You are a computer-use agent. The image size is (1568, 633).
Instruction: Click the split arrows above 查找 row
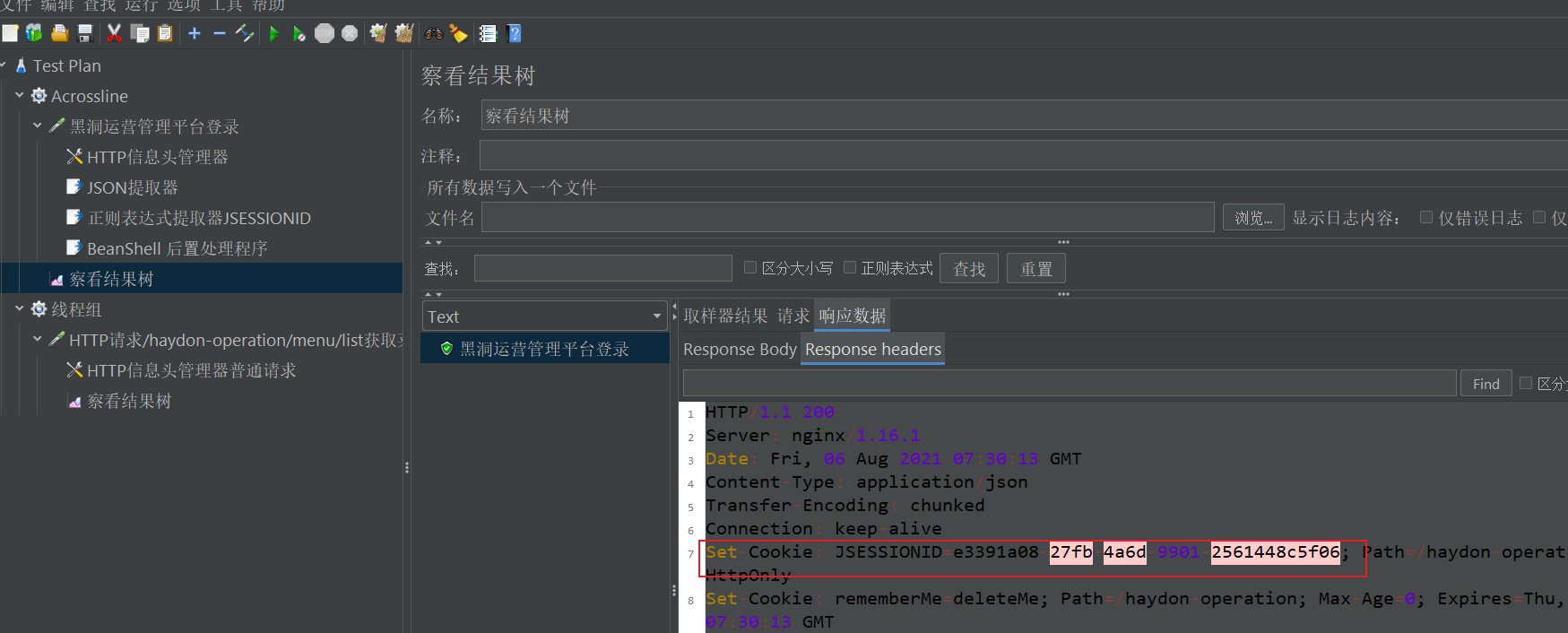point(434,242)
